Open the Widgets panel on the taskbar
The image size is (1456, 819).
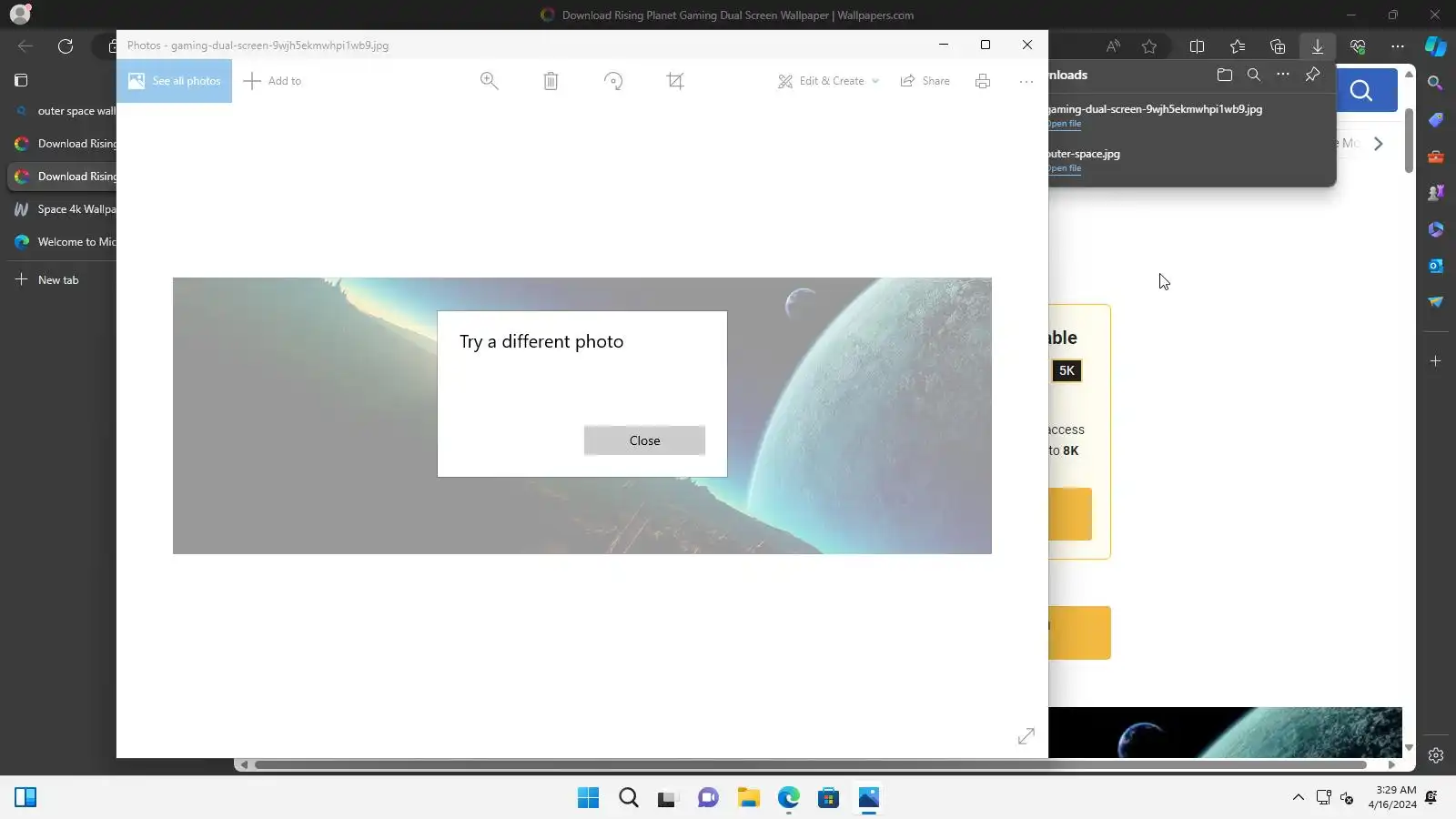coord(25,798)
